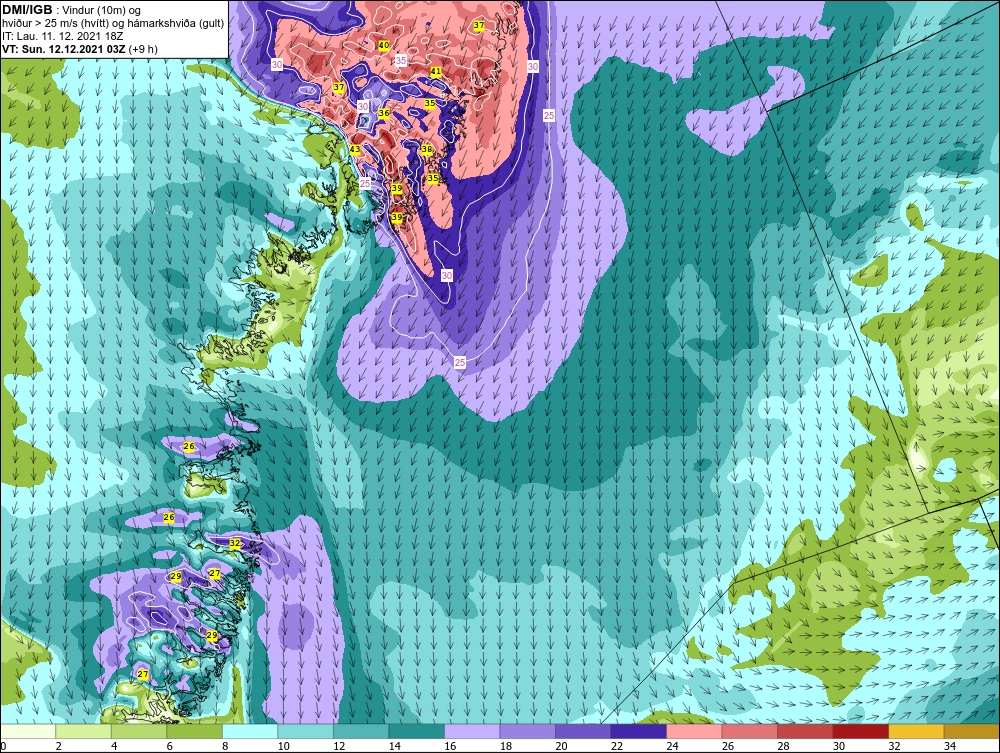Click the color scale tick label 34
Viewport: 1000px width, 753px height.
tap(950, 746)
